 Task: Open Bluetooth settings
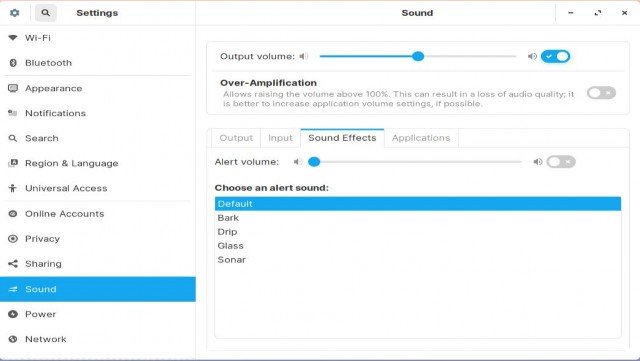coord(98,63)
